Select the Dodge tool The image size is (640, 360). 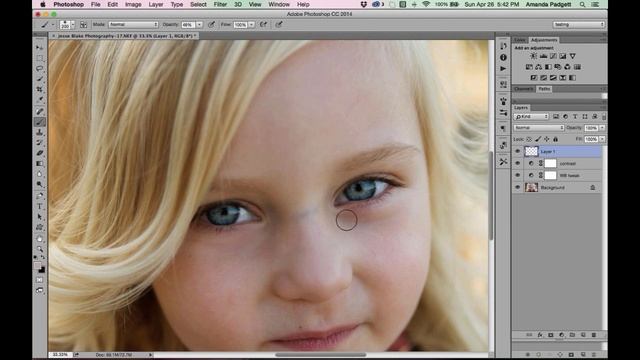40,184
